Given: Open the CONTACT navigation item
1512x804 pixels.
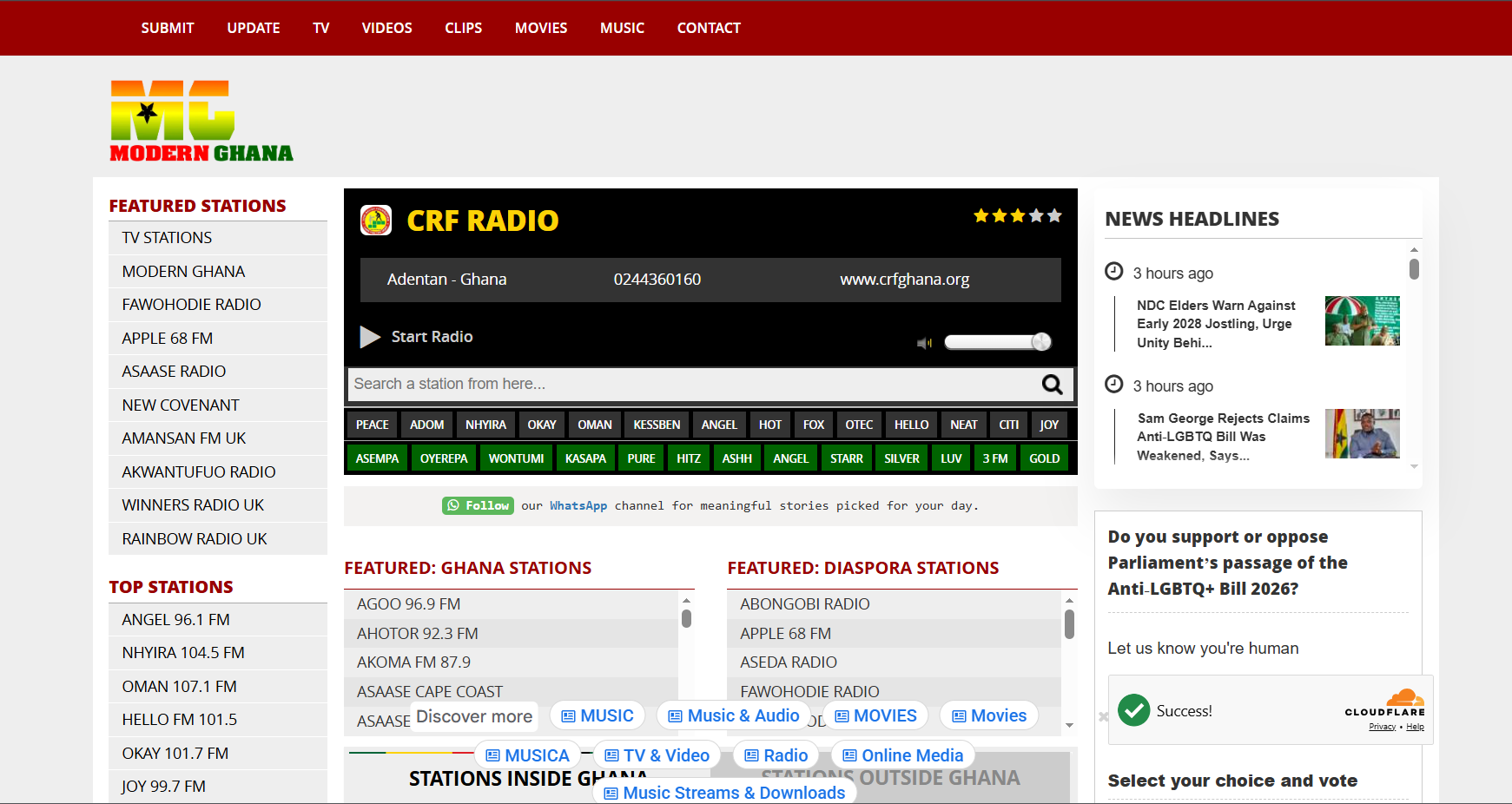Looking at the screenshot, I should [x=709, y=28].
